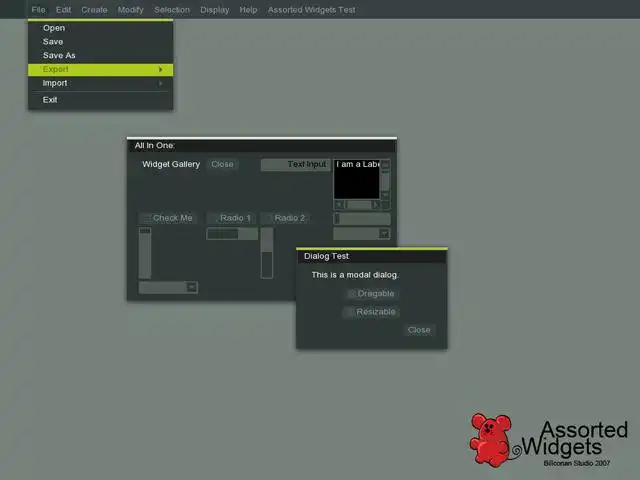Screen dimensions: 640x480
Task: Click the vertical slider under Check Me
Action: click(145, 253)
